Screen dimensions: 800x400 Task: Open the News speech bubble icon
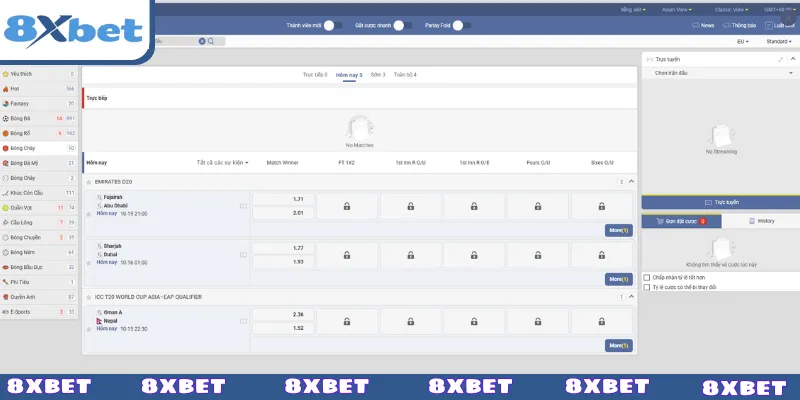[x=695, y=25]
